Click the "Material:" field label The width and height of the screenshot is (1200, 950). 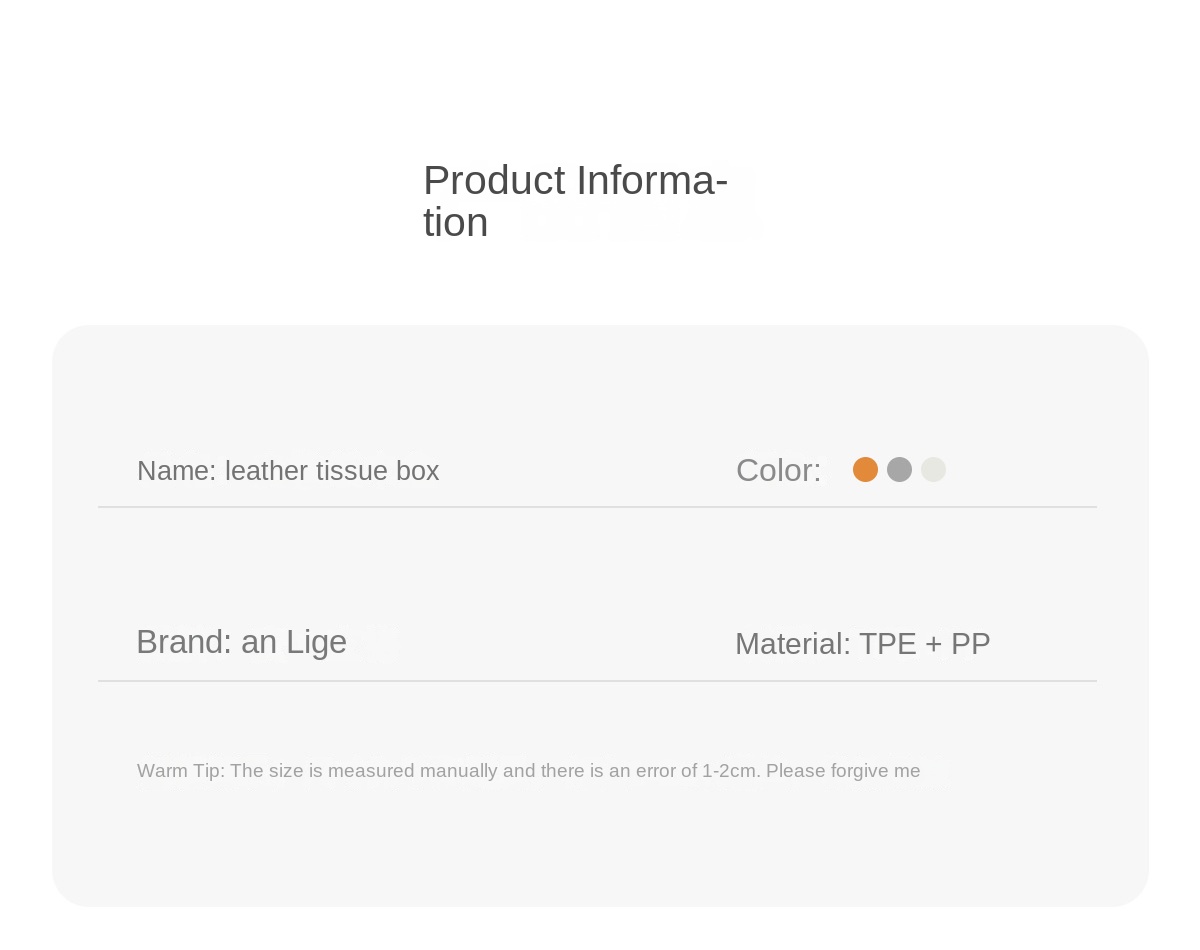tap(792, 644)
